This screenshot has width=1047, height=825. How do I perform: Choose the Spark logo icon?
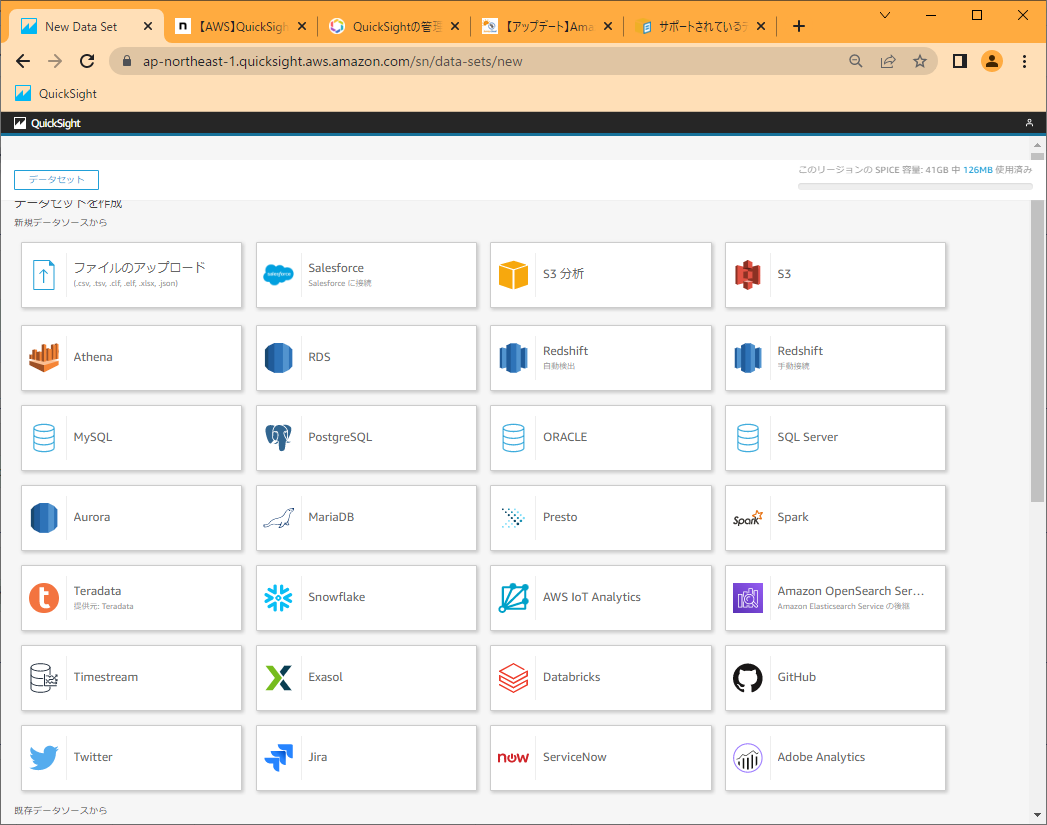click(748, 518)
